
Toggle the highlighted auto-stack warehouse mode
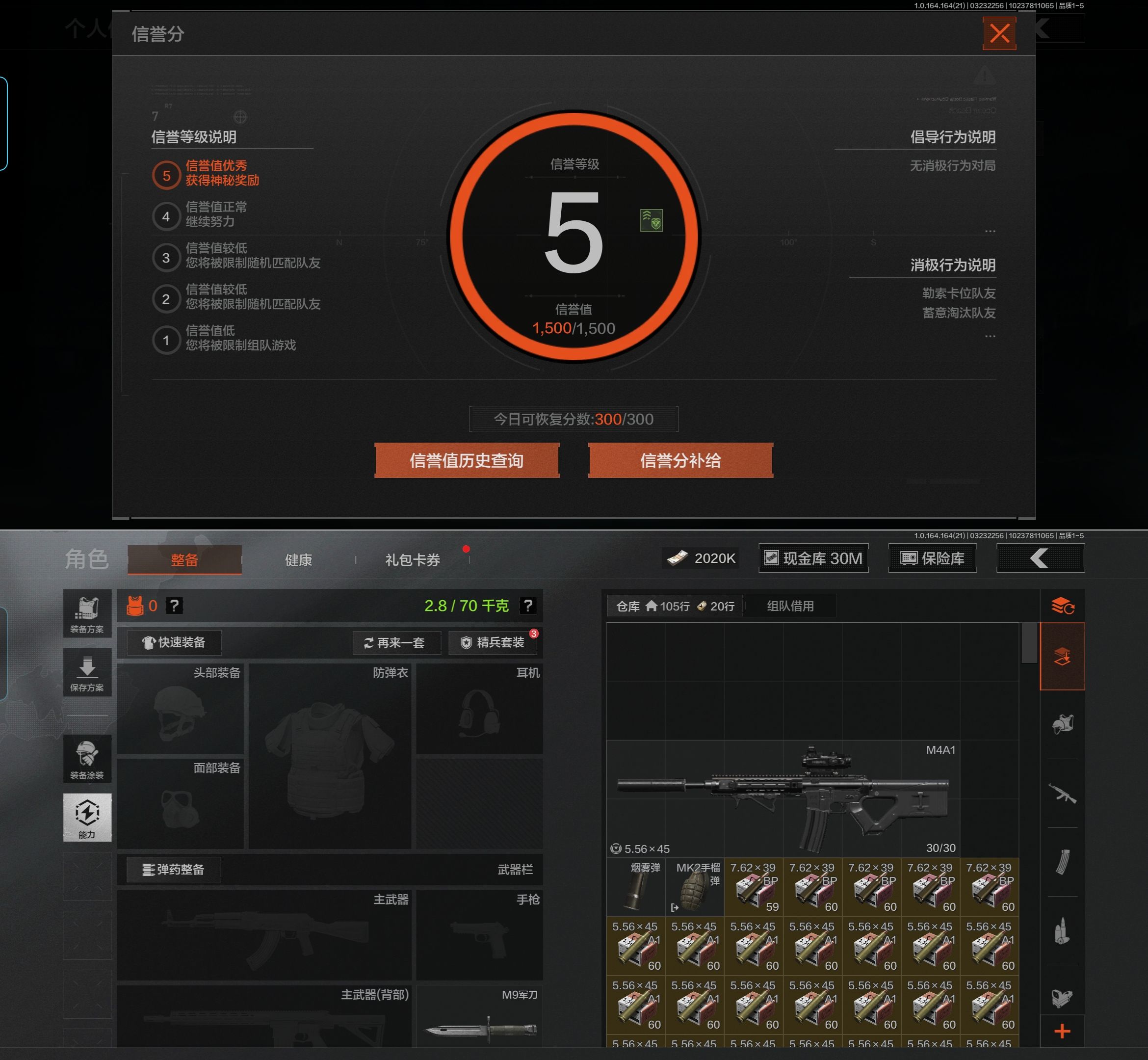coord(1062,656)
